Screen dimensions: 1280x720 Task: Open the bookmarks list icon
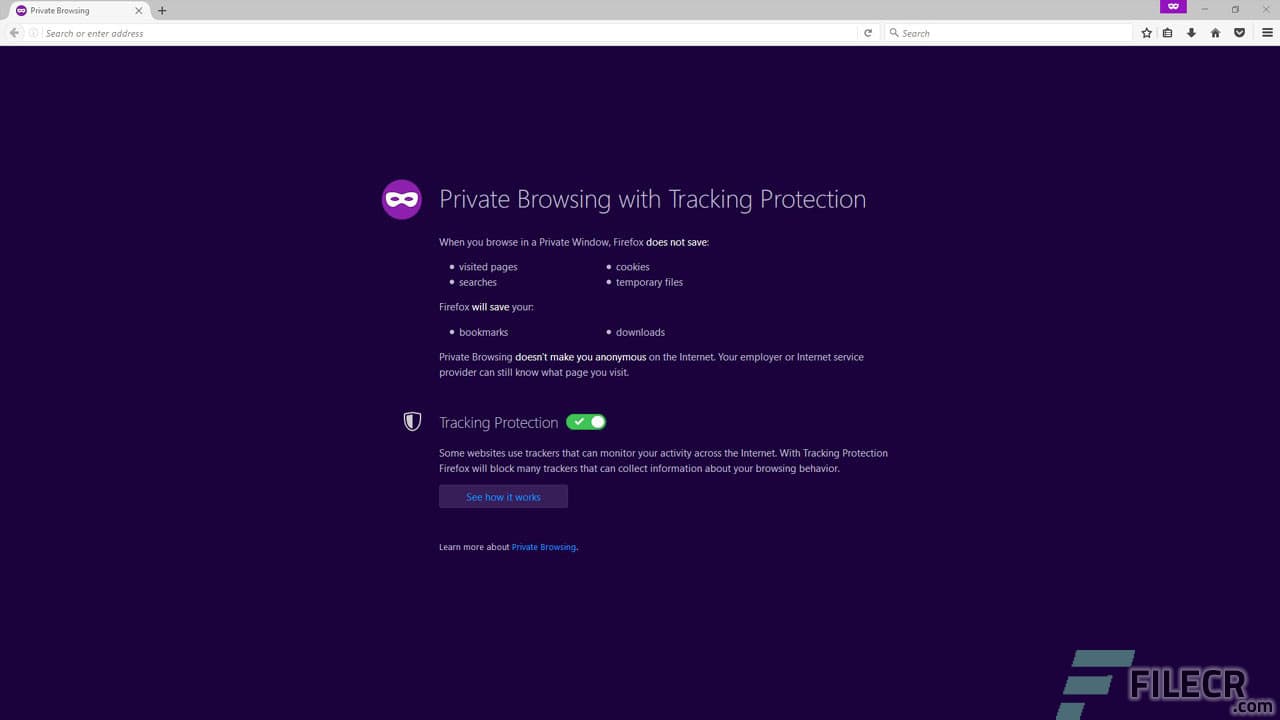(x=1168, y=32)
